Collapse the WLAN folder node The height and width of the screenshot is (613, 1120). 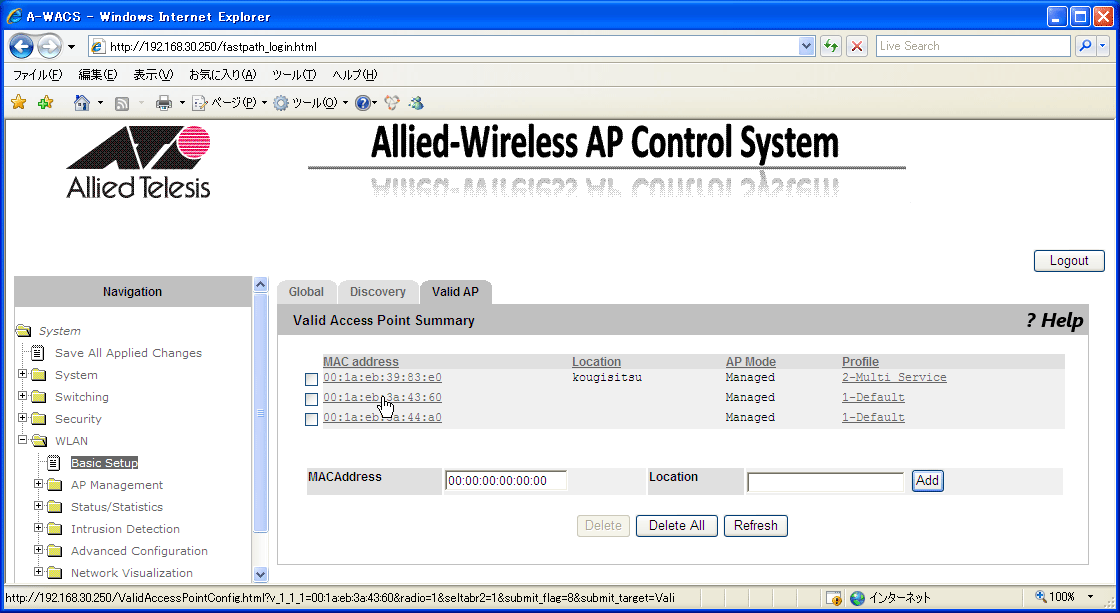point(23,439)
